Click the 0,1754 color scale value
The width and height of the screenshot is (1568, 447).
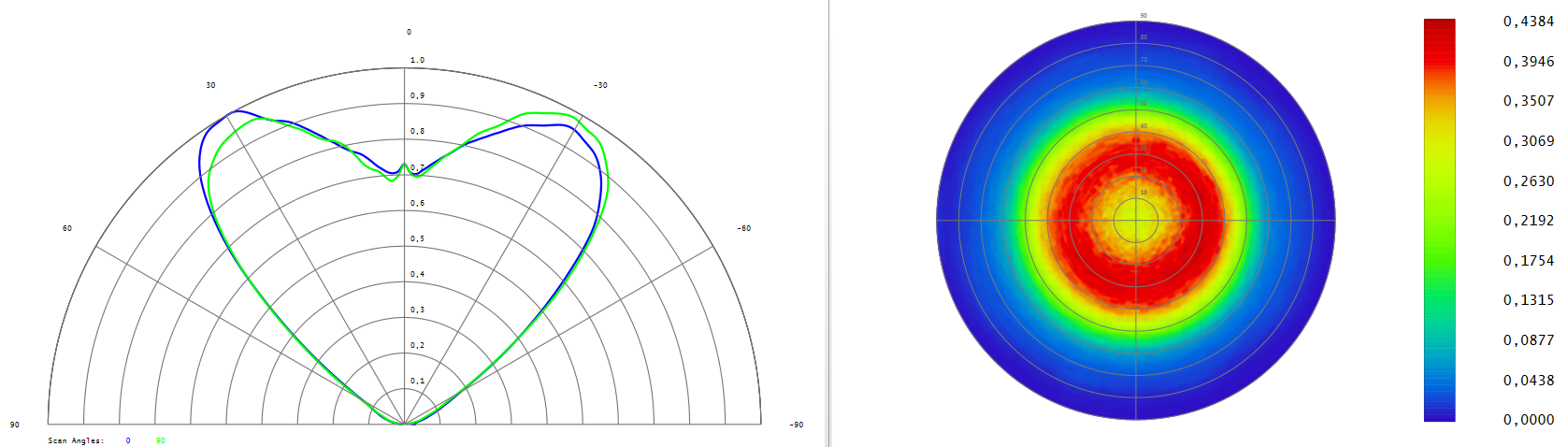(x=1529, y=261)
